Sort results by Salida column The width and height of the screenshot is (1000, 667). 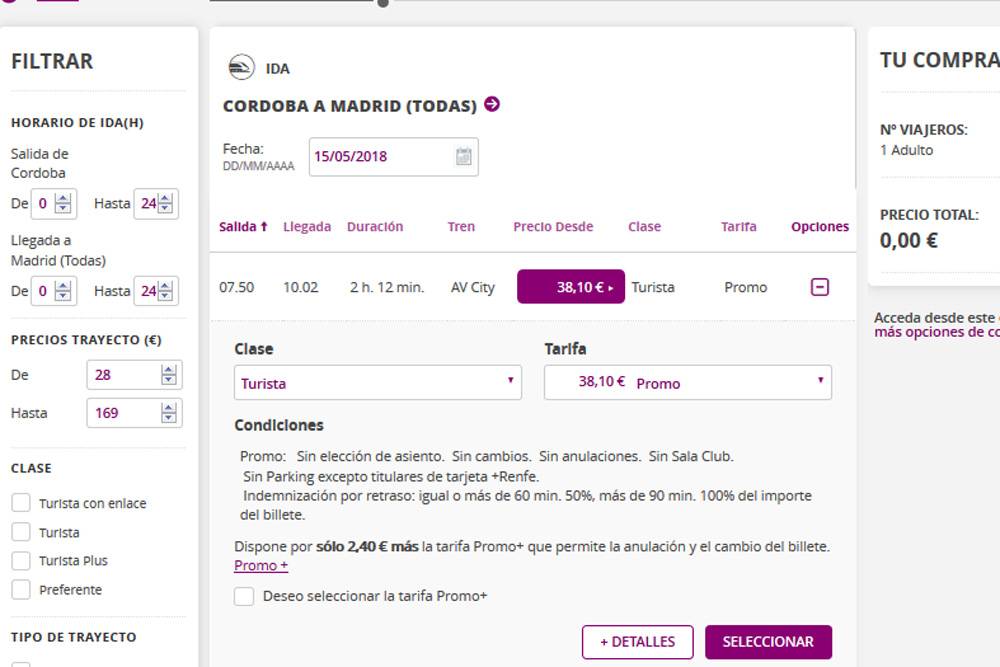(x=243, y=227)
